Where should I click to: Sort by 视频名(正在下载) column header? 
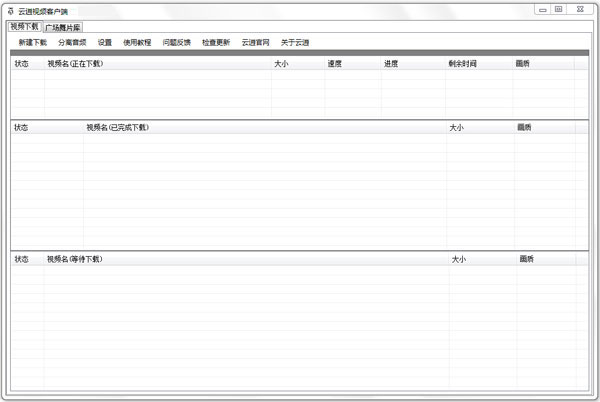(75, 63)
